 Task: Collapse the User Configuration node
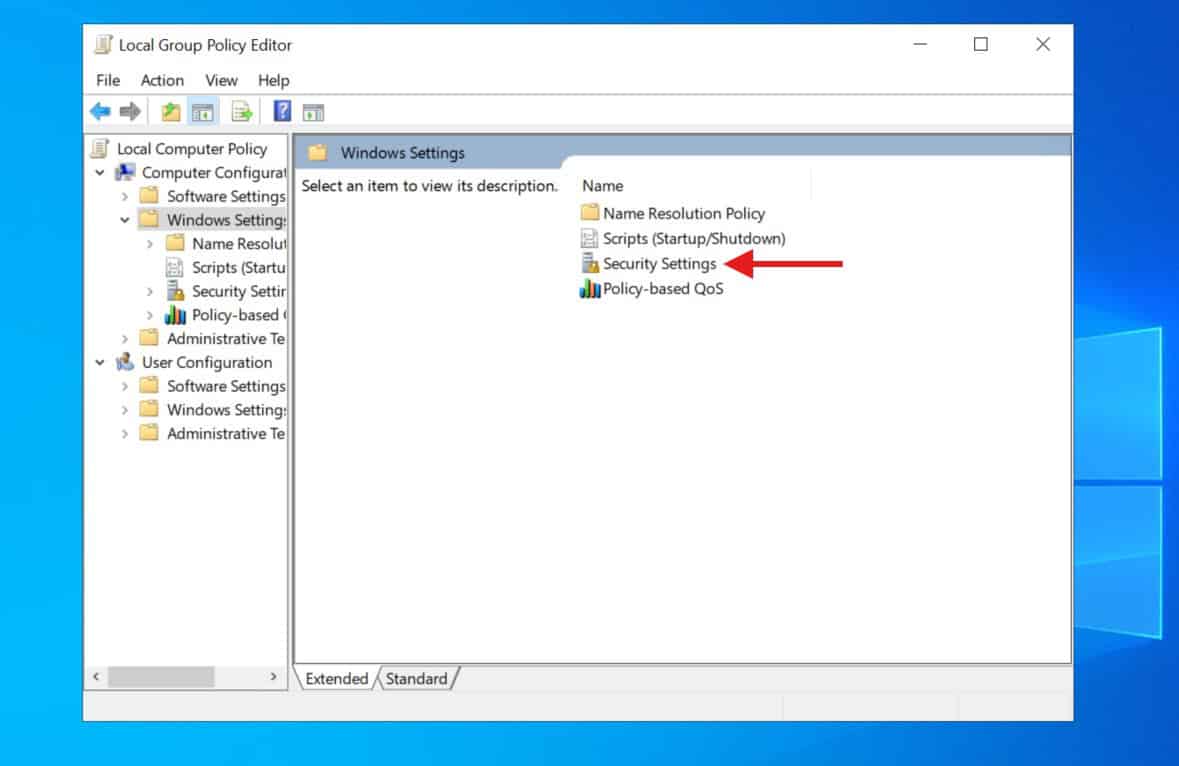[x=100, y=362]
